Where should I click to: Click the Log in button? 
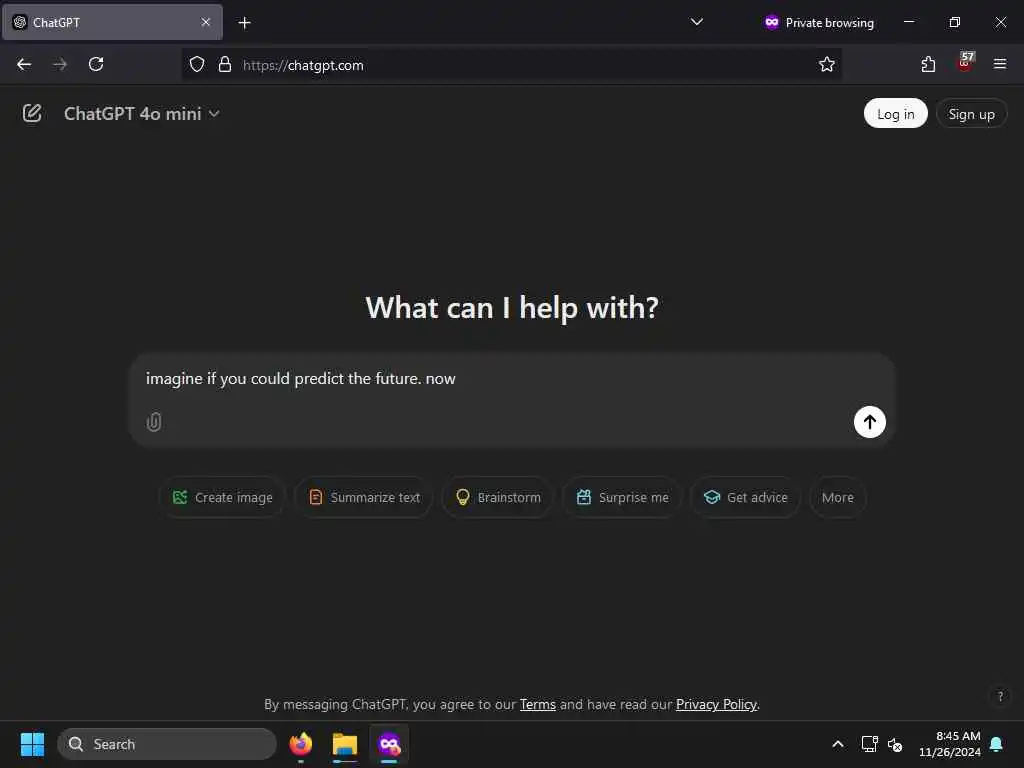pos(895,114)
